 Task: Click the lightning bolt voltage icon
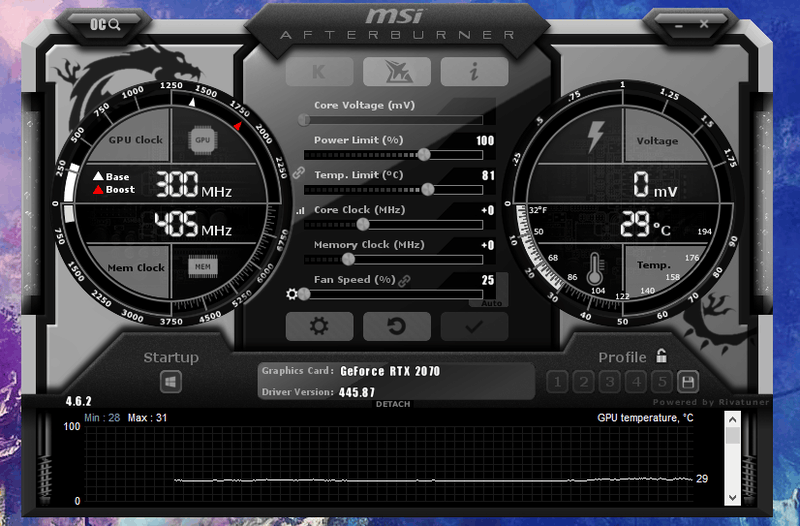(x=595, y=137)
